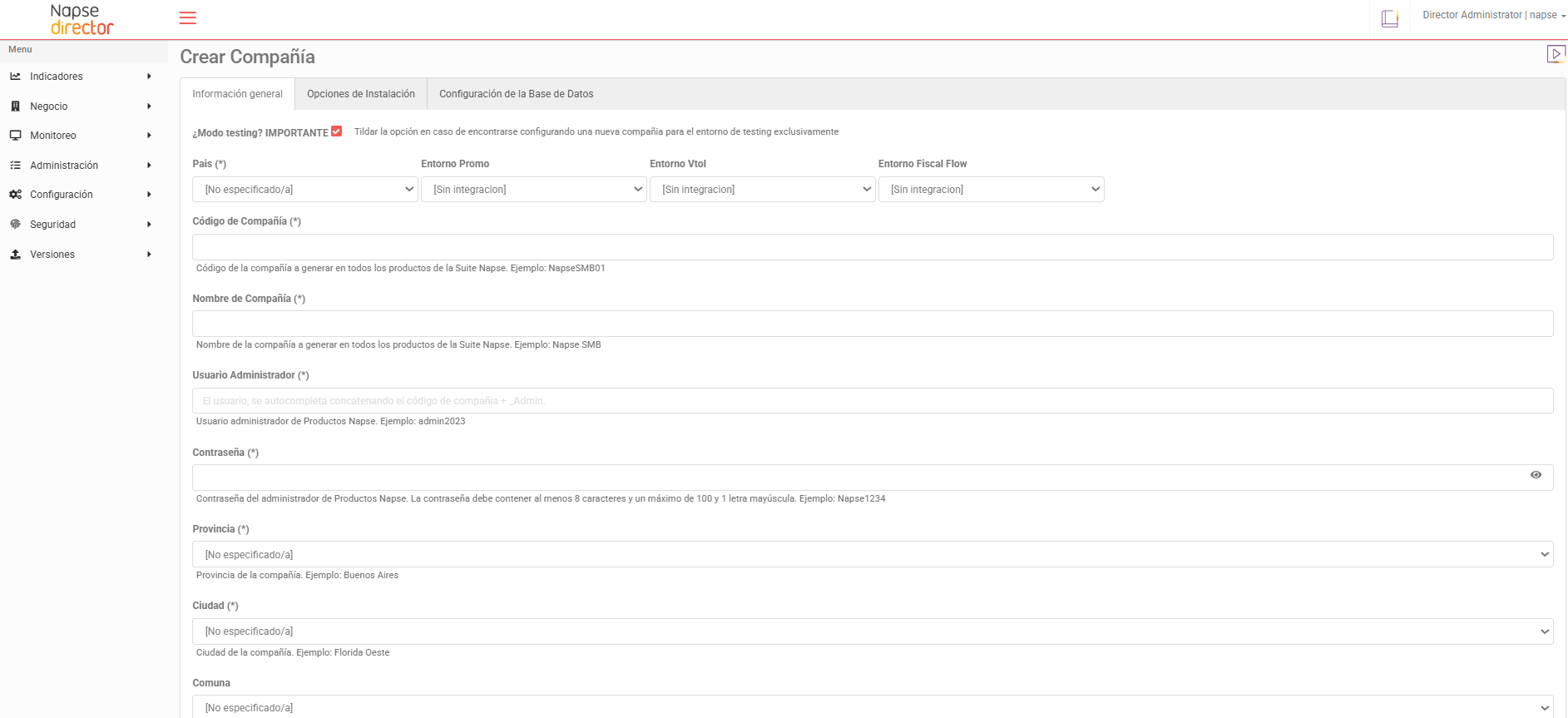Image resolution: width=1568 pixels, height=718 pixels.
Task: Show password with the eye icon
Action: point(1536,475)
